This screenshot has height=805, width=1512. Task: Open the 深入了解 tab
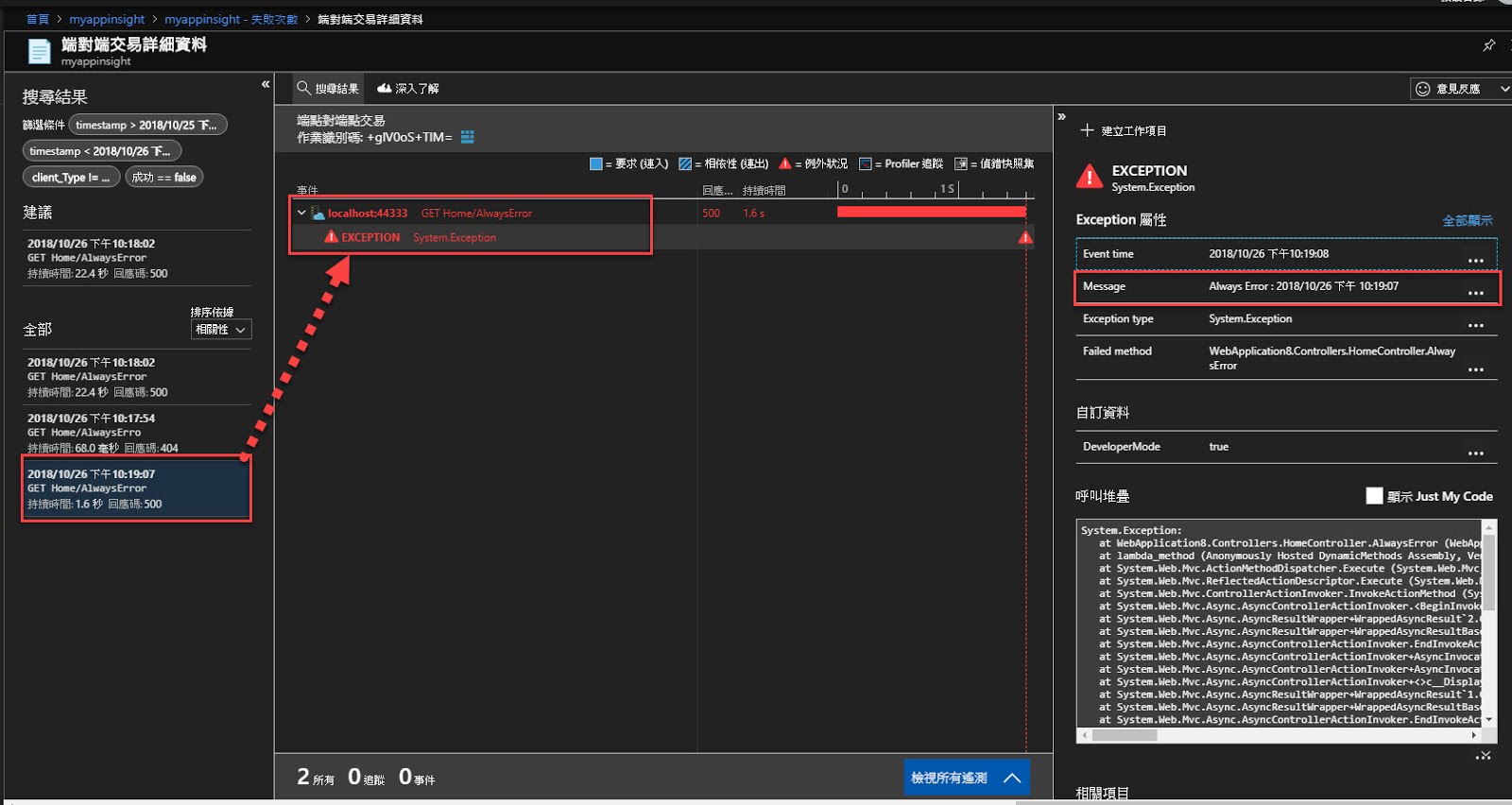[x=408, y=88]
